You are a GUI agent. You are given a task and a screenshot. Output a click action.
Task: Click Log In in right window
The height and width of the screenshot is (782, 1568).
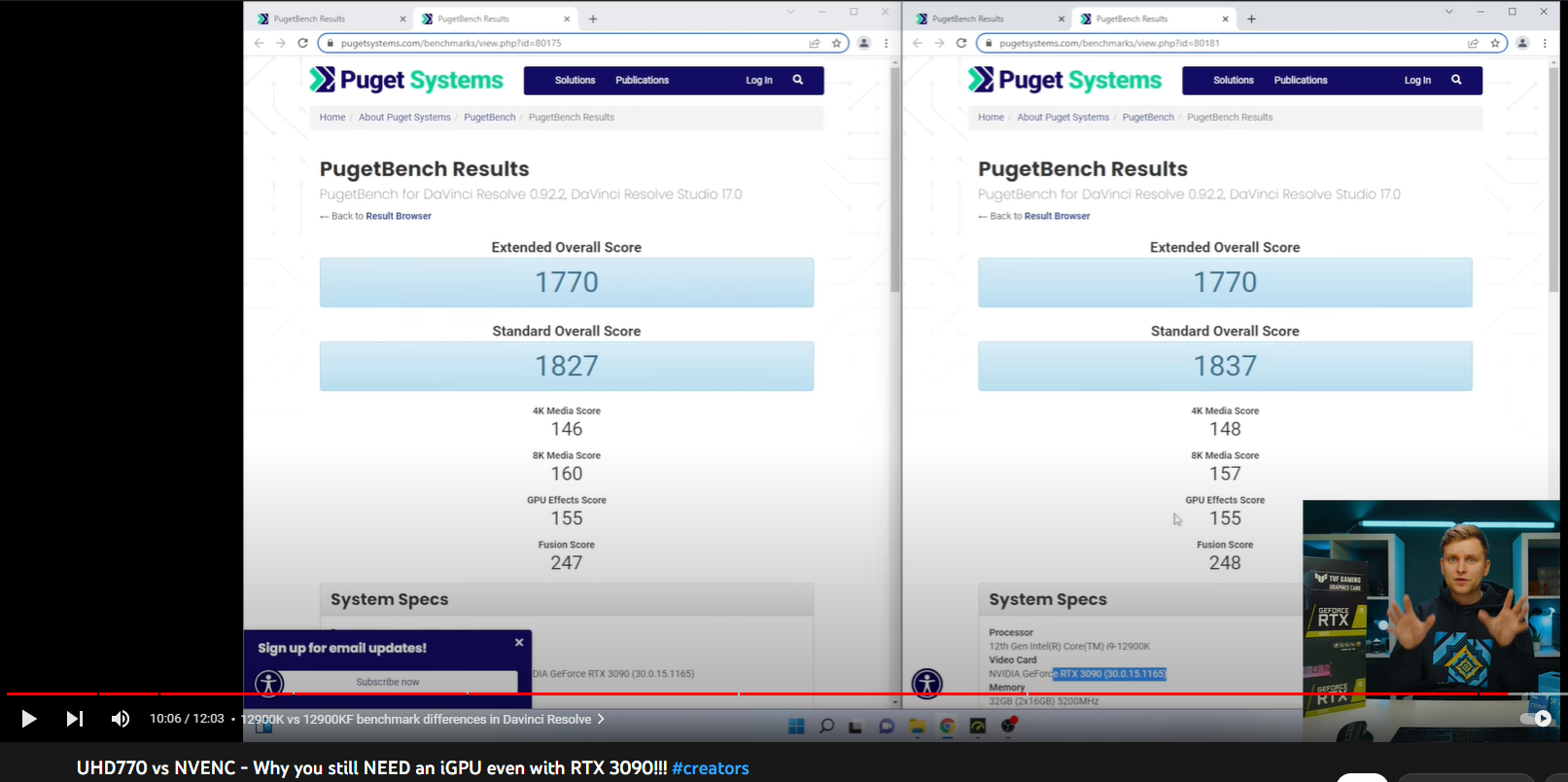tap(1417, 80)
